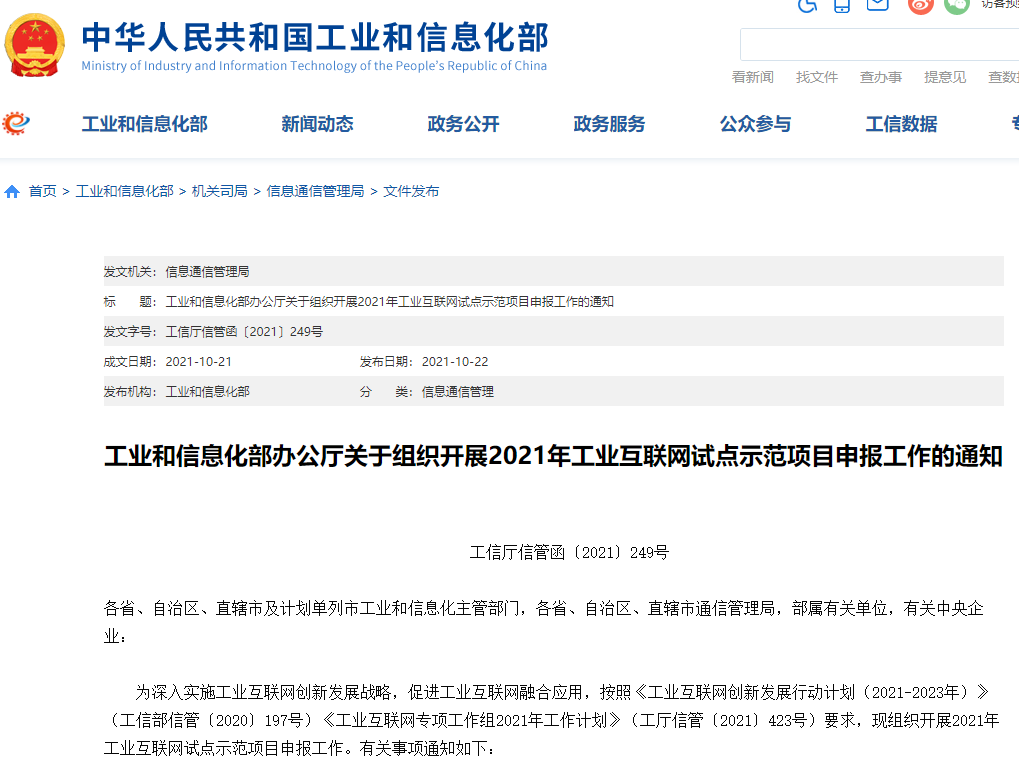This screenshot has height=781, width=1019.
Task: Click the blue home icon in breadcrumb
Action: (12, 191)
